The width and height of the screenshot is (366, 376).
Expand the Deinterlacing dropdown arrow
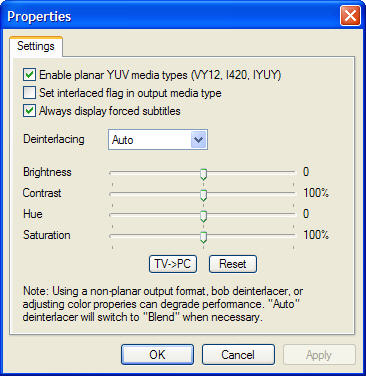(x=199, y=139)
